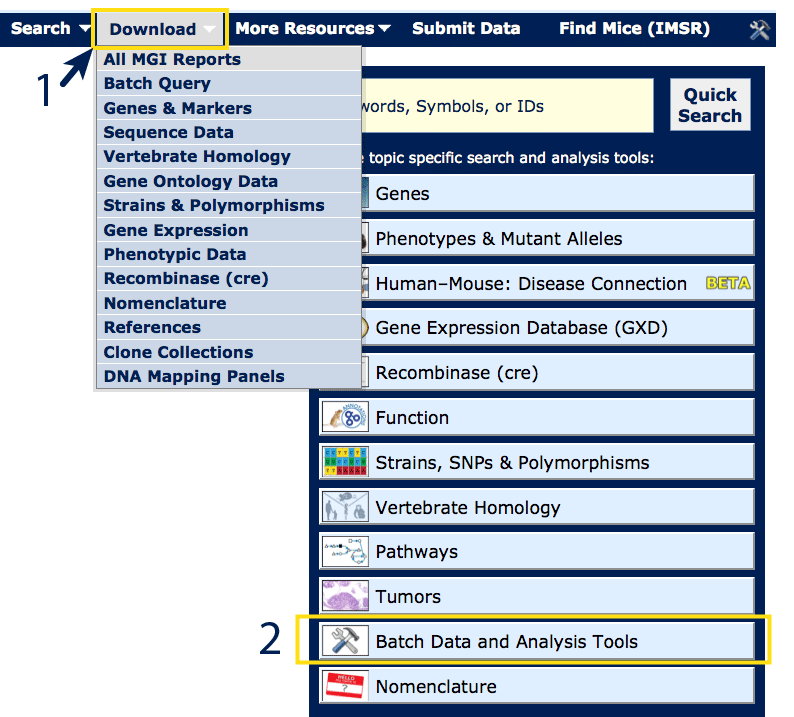The height and width of the screenshot is (717, 794).
Task: Open Batch Data and Analysis Tools
Action: click(537, 641)
